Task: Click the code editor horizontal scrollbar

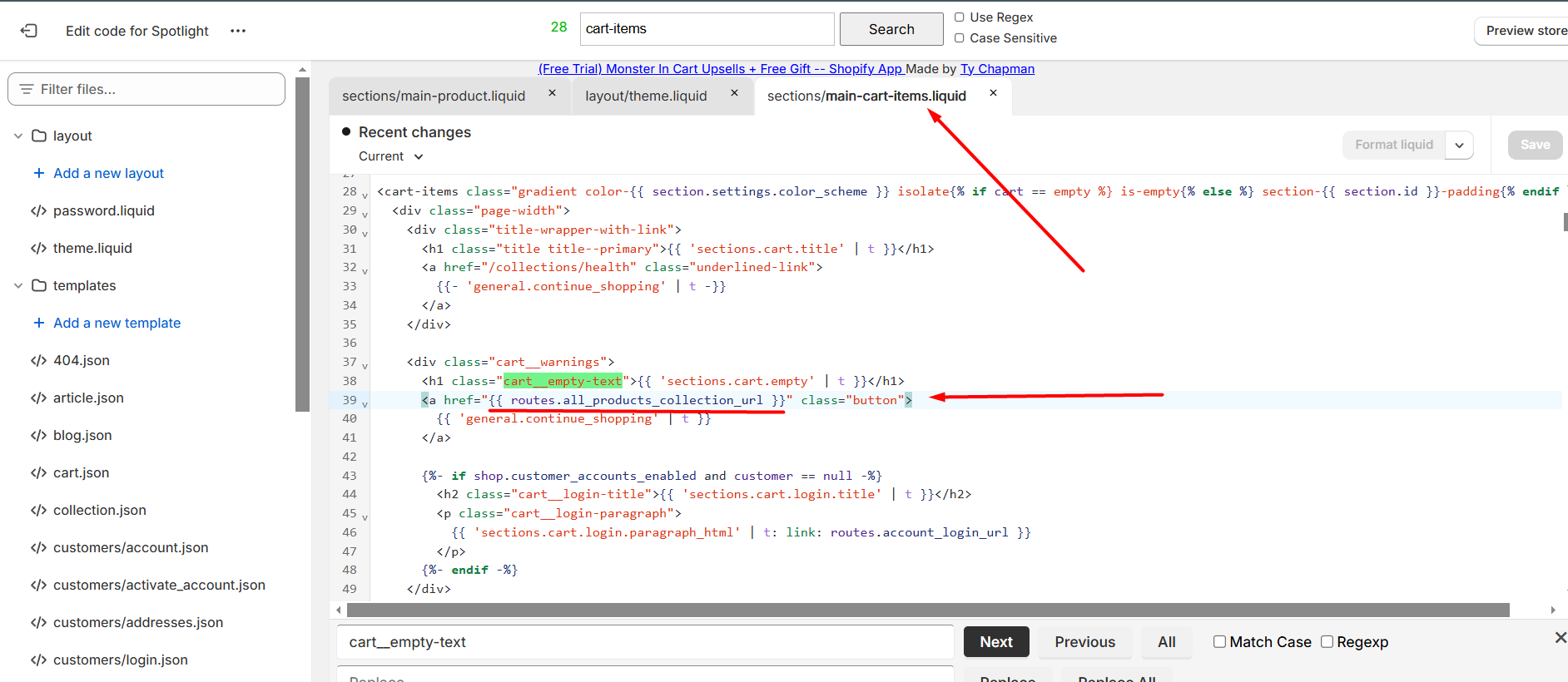Action: [928, 610]
